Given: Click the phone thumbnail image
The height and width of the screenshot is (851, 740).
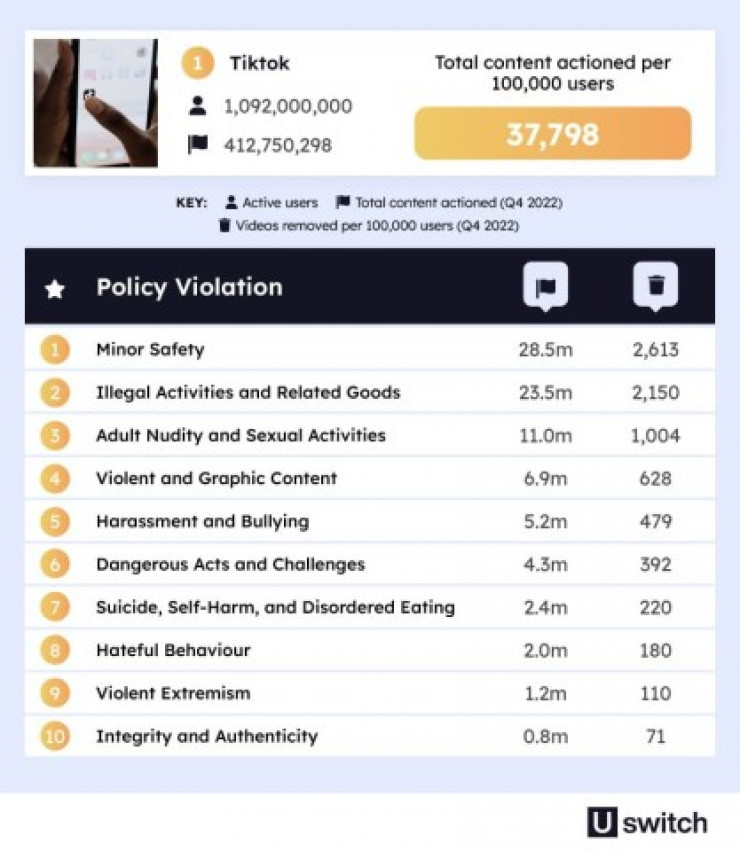Looking at the screenshot, I should tap(95, 103).
